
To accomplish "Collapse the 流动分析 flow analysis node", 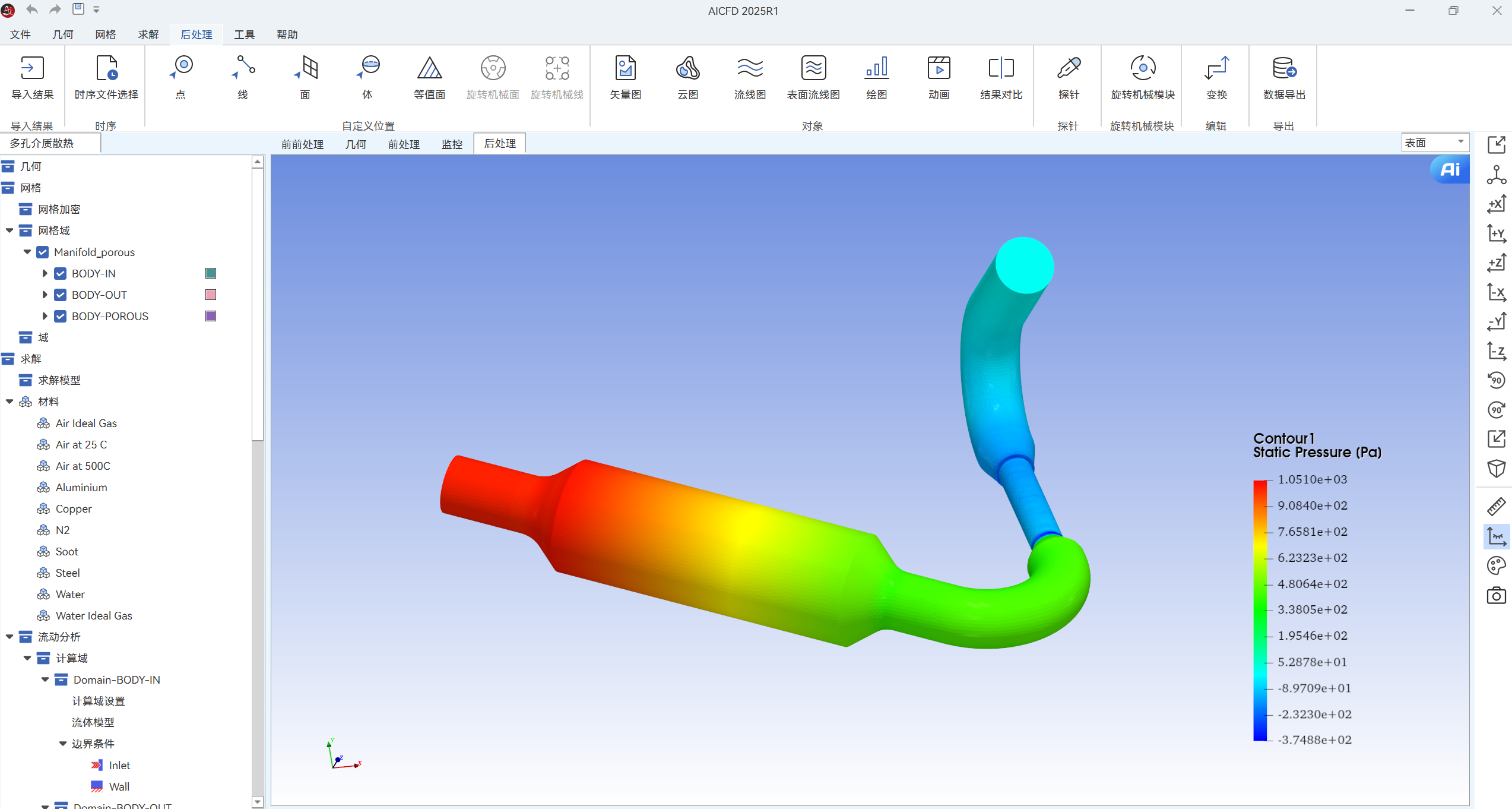I will click(9, 637).
